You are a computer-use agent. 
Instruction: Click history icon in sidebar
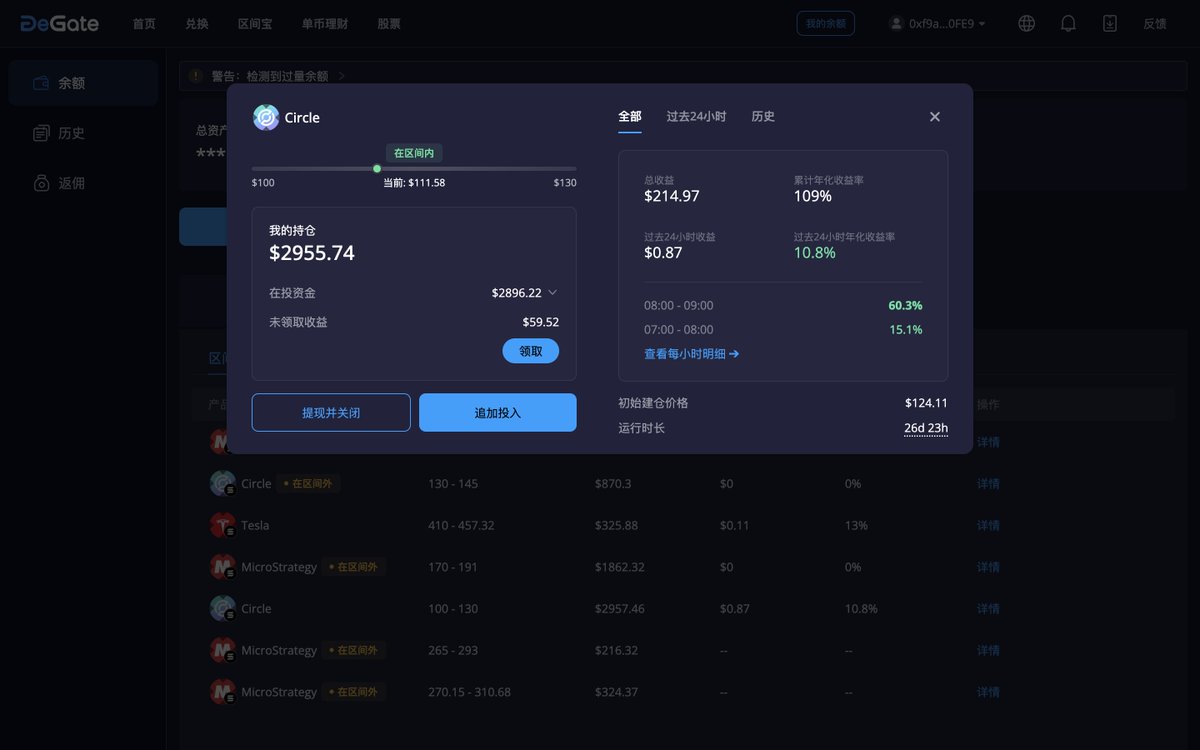41,133
